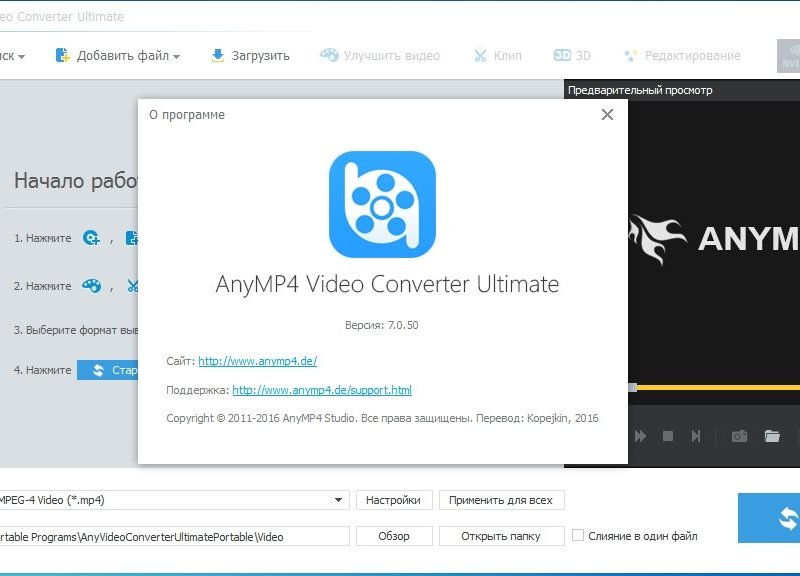The width and height of the screenshot is (800, 576).
Task: Click the scissors icon in step 2
Action: pos(133,286)
